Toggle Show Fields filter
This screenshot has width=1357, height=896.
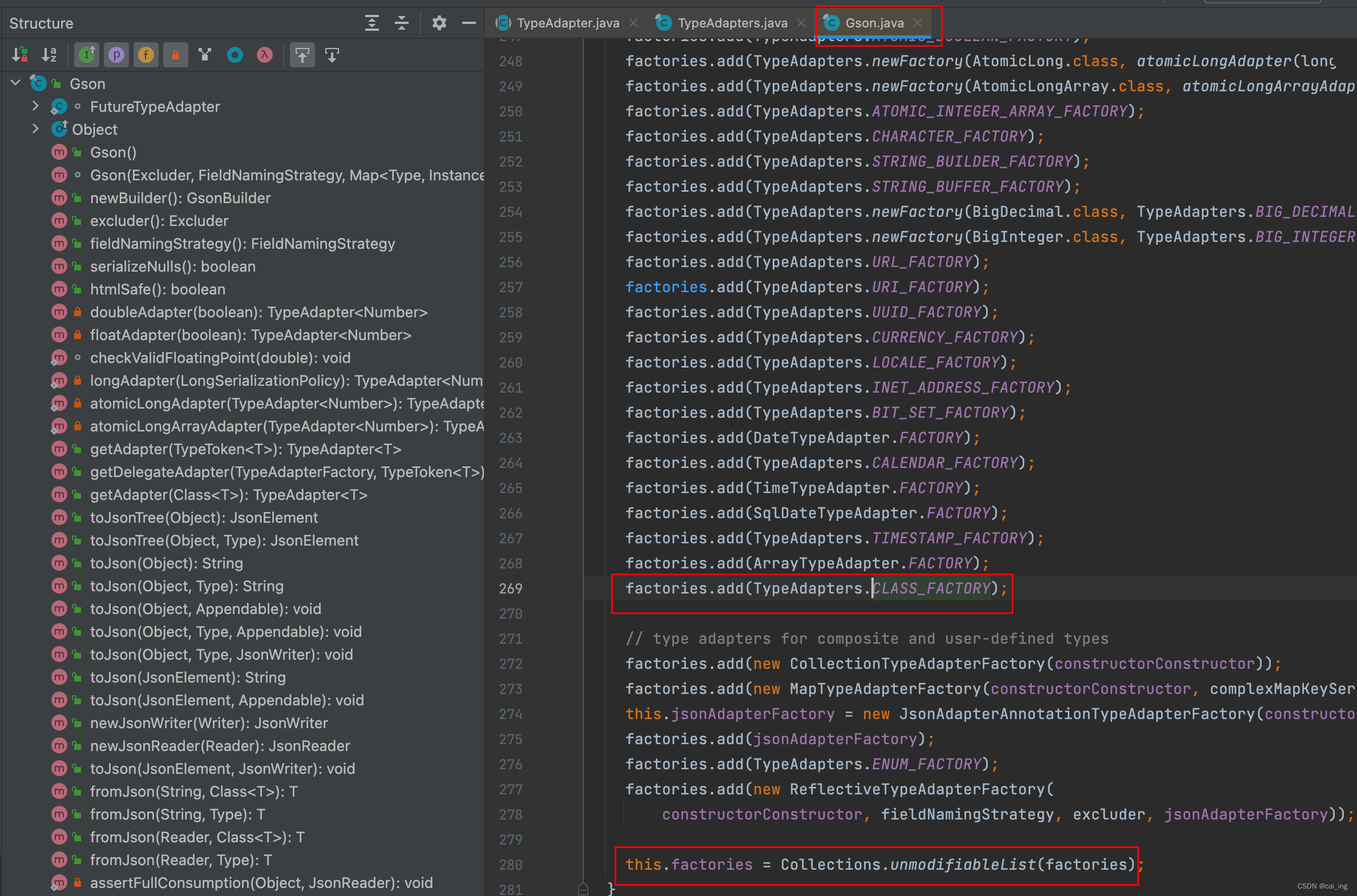[x=146, y=55]
